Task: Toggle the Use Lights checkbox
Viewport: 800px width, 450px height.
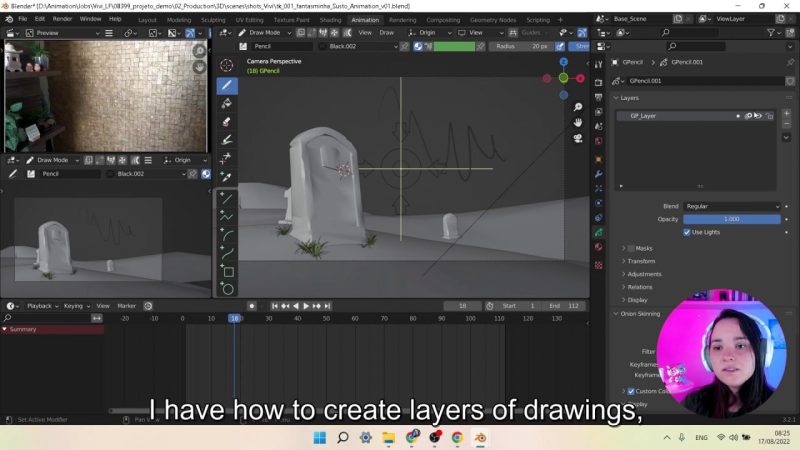Action: pyautogui.click(x=687, y=232)
